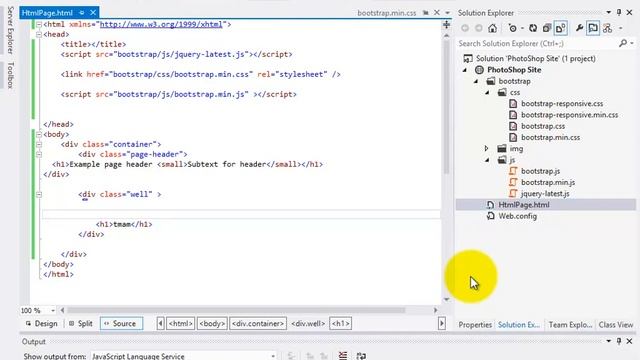Open the Server Explorer side tab

[11, 30]
